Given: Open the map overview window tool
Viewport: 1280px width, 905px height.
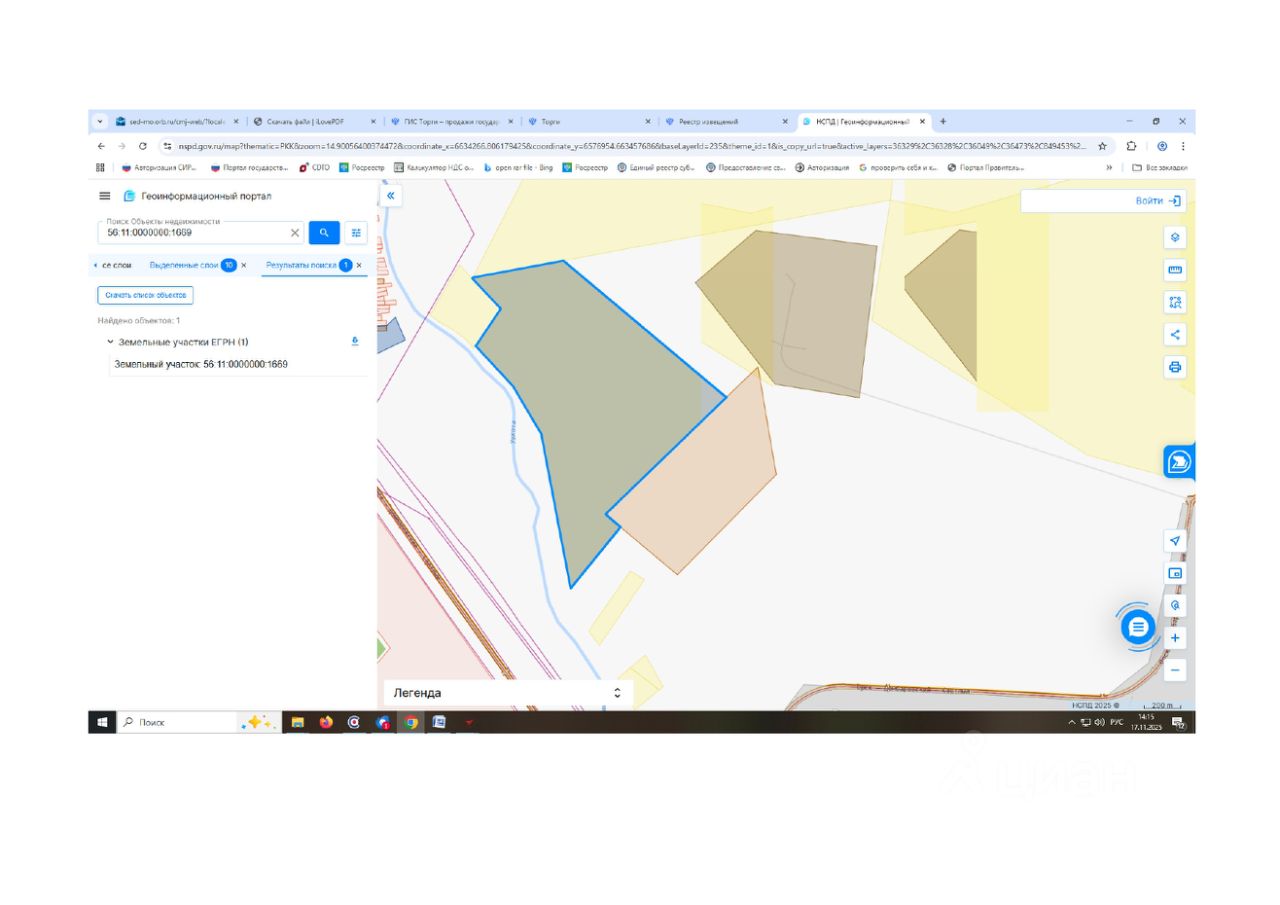Looking at the screenshot, I should pos(1175,573).
